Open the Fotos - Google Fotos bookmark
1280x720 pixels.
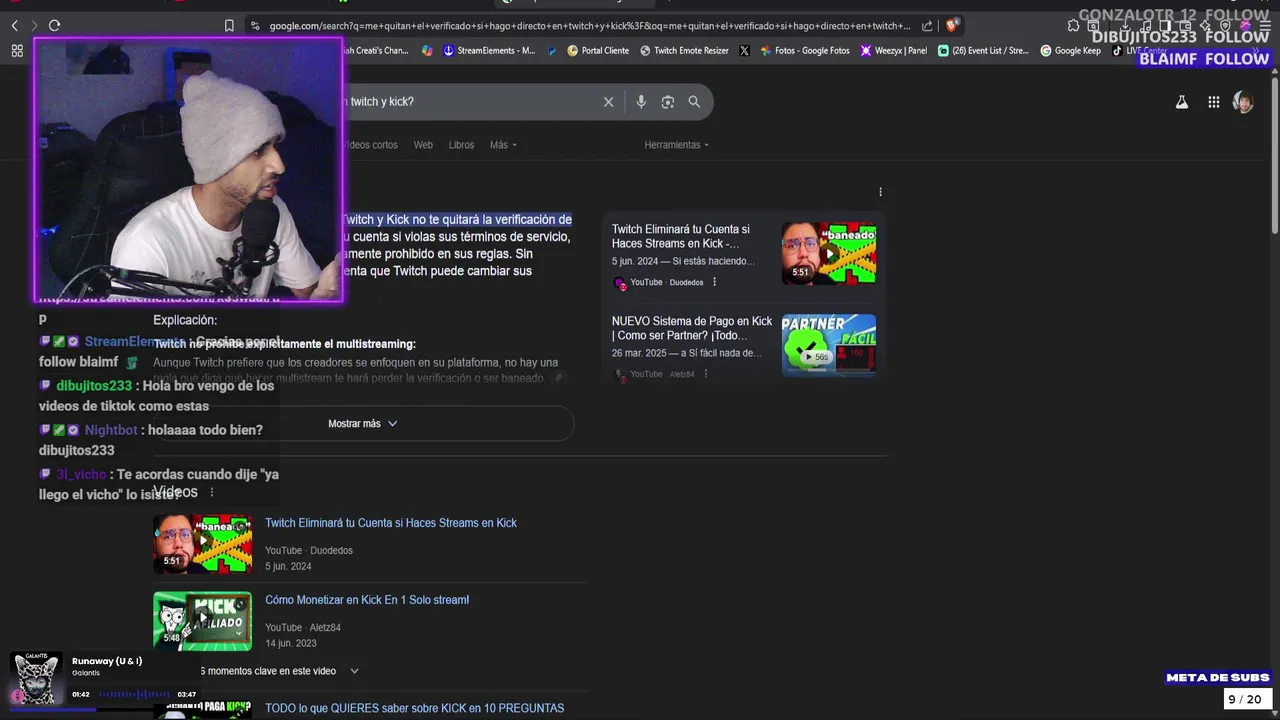805,51
